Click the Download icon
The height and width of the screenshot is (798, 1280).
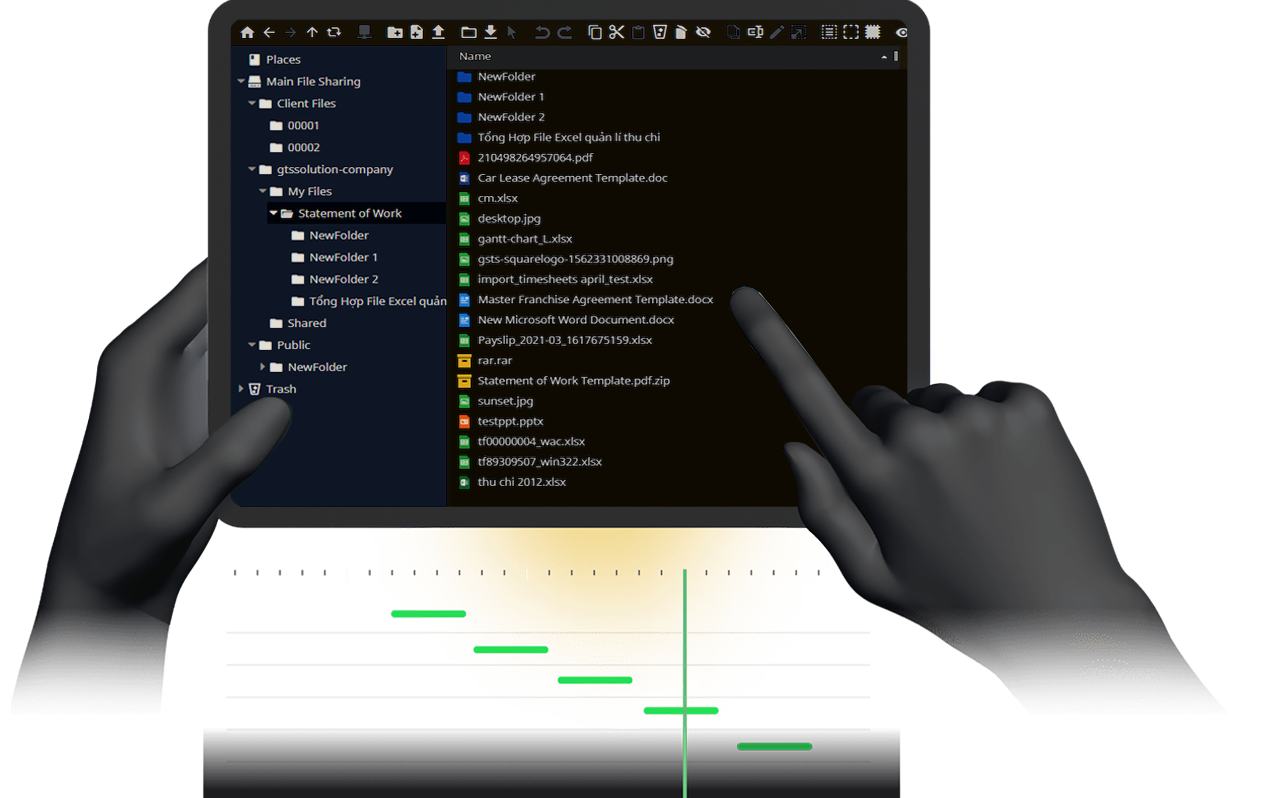[x=490, y=33]
